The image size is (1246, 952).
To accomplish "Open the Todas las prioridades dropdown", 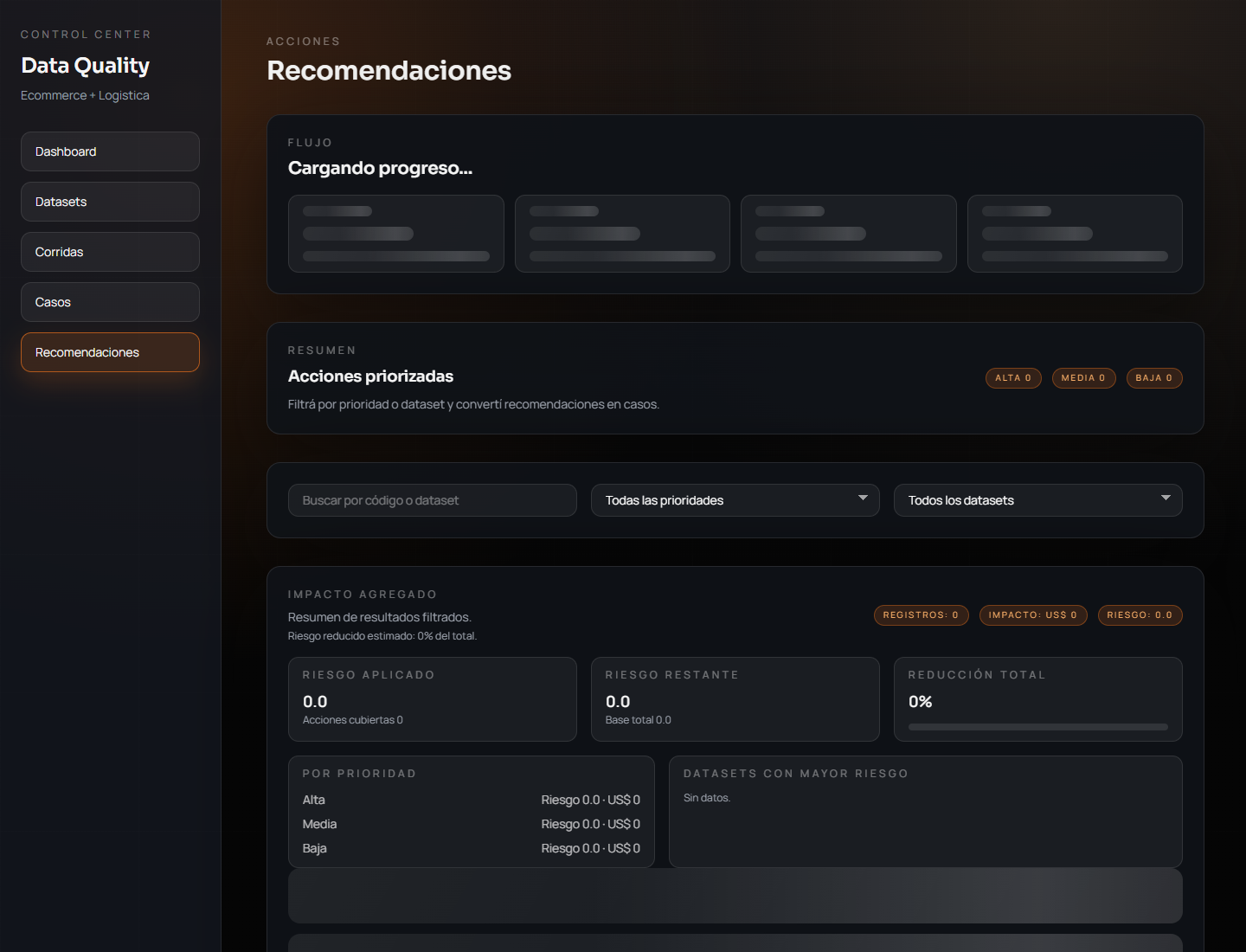I will (x=735, y=500).
